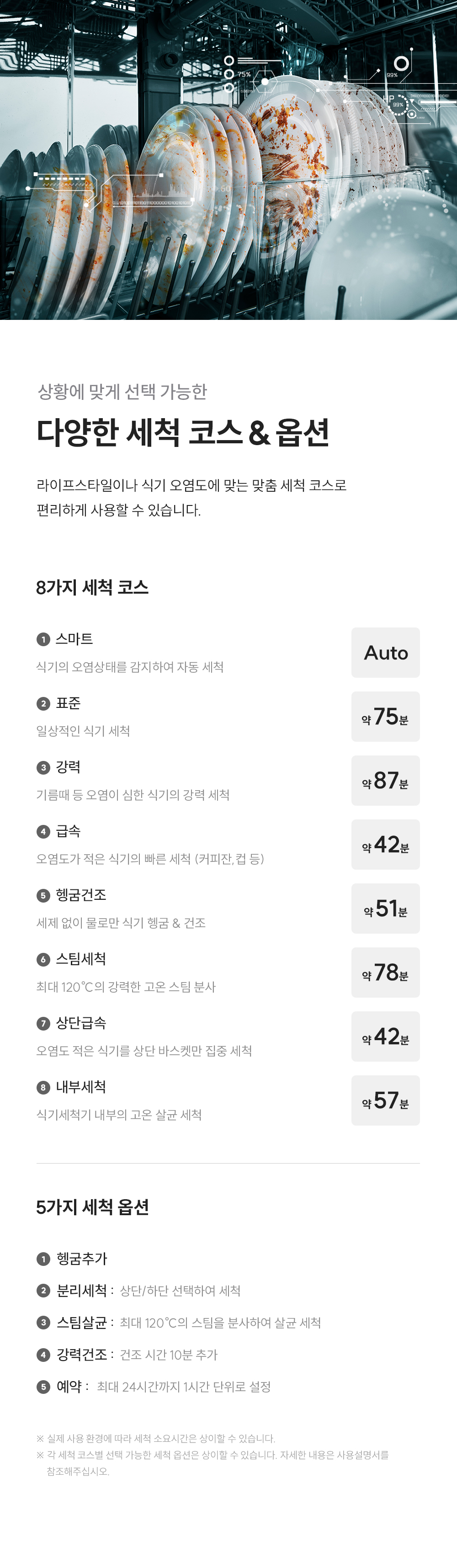The width and height of the screenshot is (457, 1568).
Task: Click the 분리세척 option label
Action: [81, 1291]
